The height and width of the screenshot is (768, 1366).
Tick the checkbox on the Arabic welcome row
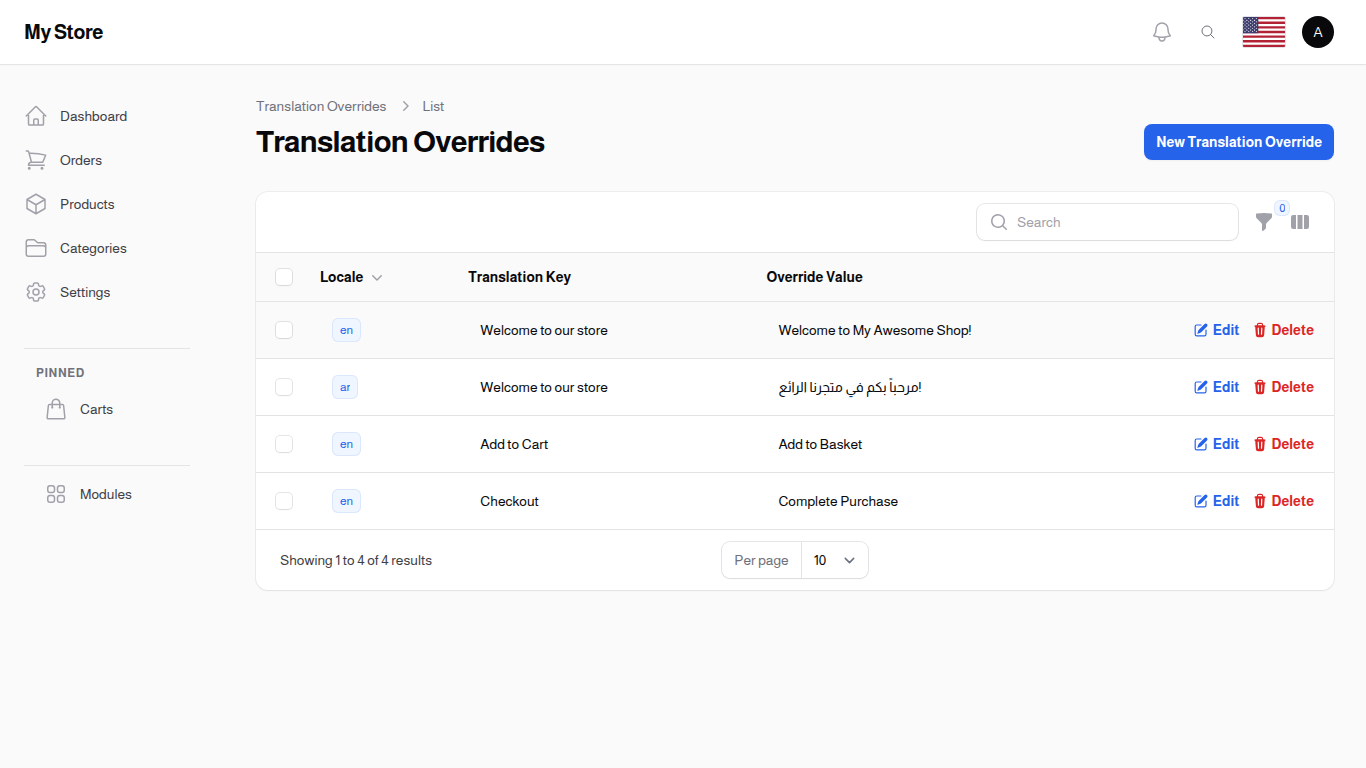284,387
